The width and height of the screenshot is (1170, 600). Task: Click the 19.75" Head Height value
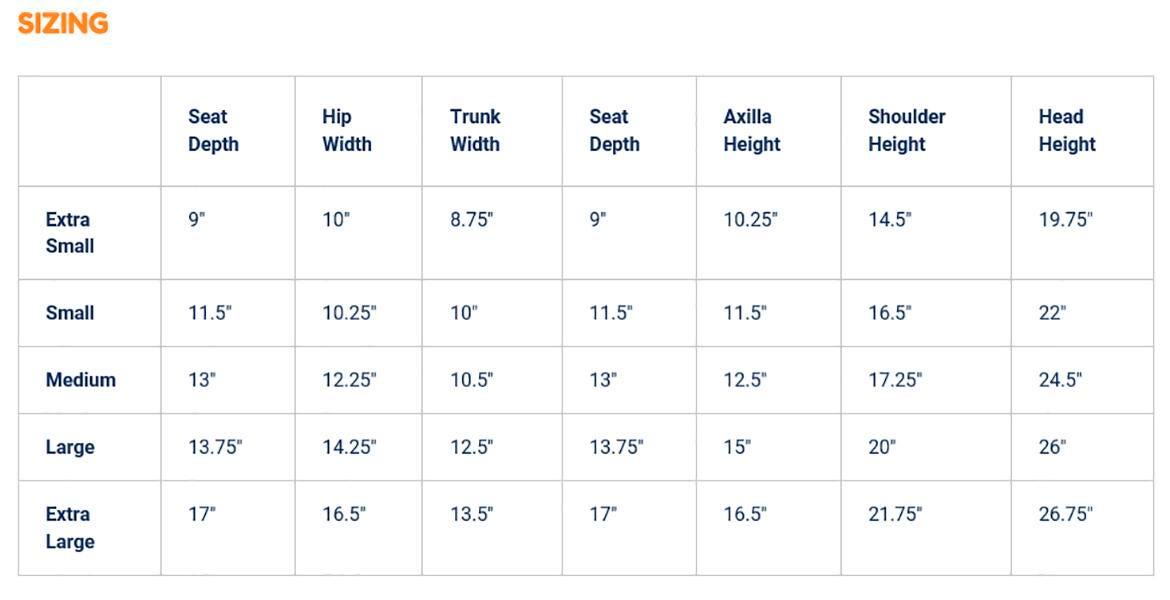pos(1065,220)
